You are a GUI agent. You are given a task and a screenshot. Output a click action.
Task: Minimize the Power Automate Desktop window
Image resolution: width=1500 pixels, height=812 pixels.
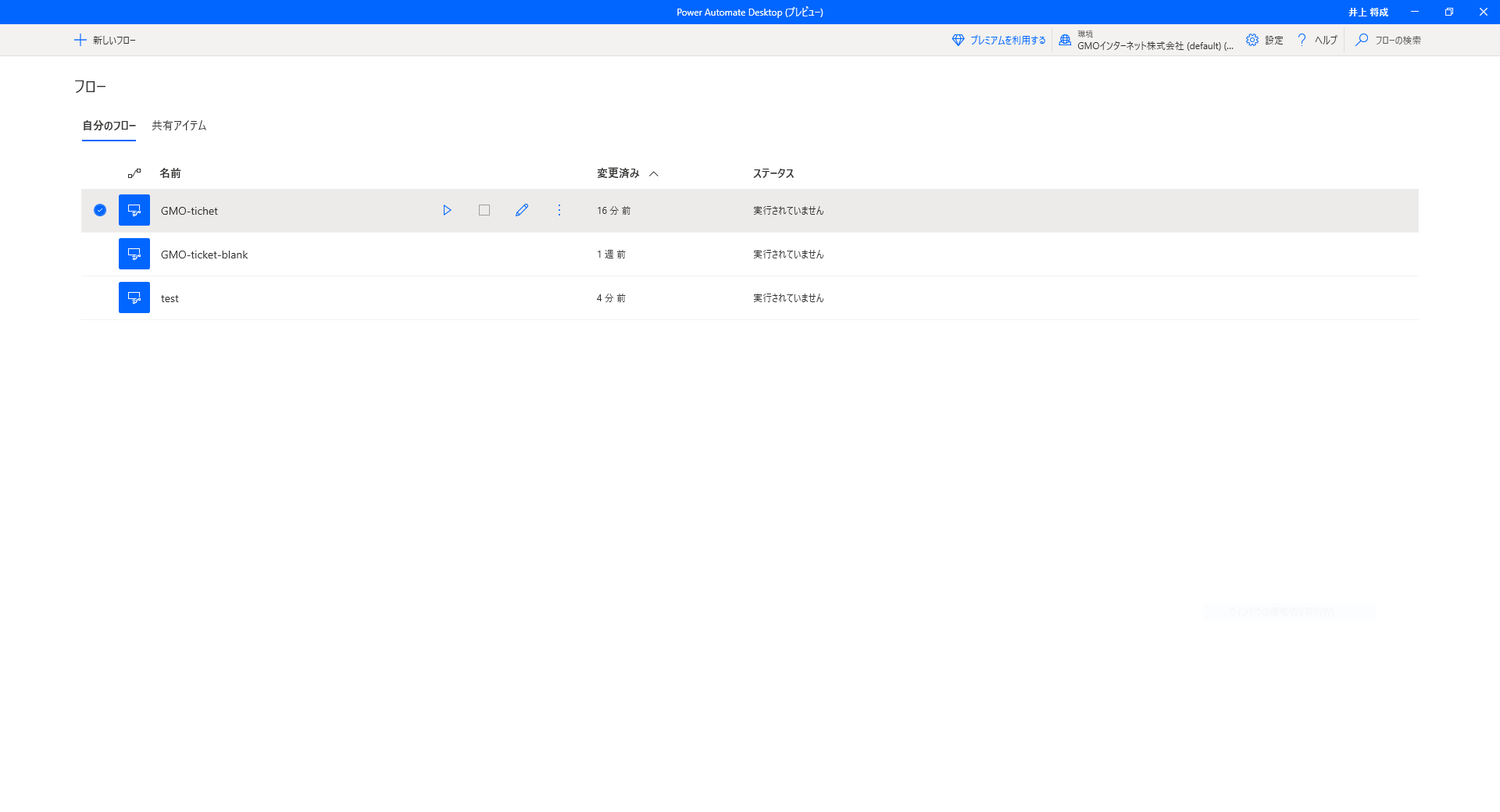pyautogui.click(x=1415, y=12)
